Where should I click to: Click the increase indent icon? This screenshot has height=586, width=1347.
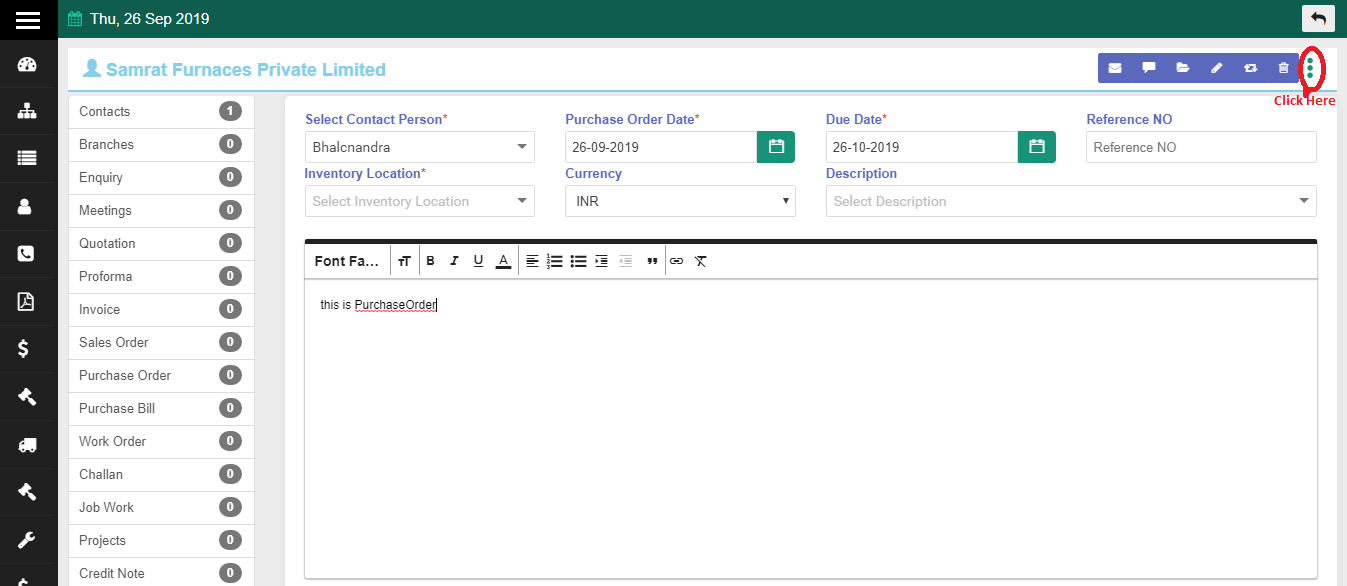pos(601,261)
